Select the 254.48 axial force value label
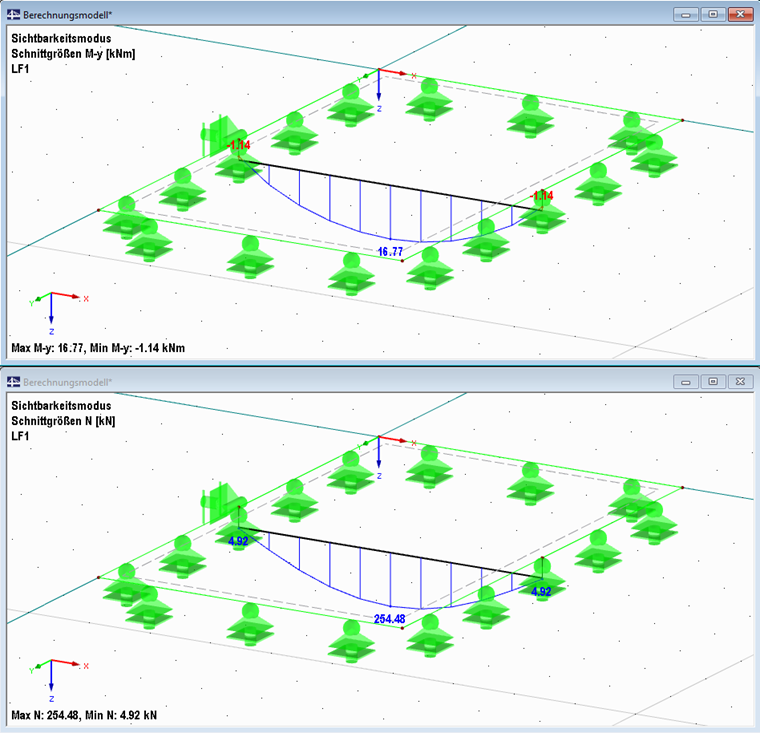This screenshot has height=733, width=760. [389, 619]
